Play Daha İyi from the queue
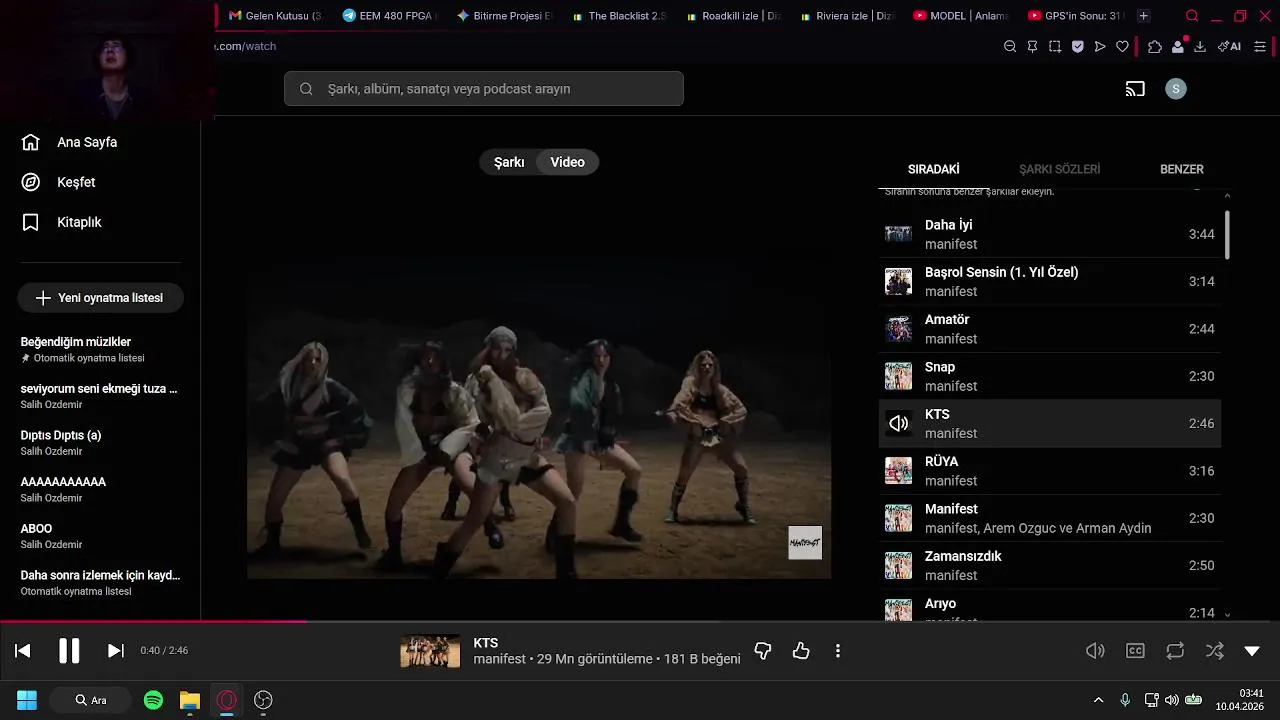1280x720 pixels. (1050, 234)
